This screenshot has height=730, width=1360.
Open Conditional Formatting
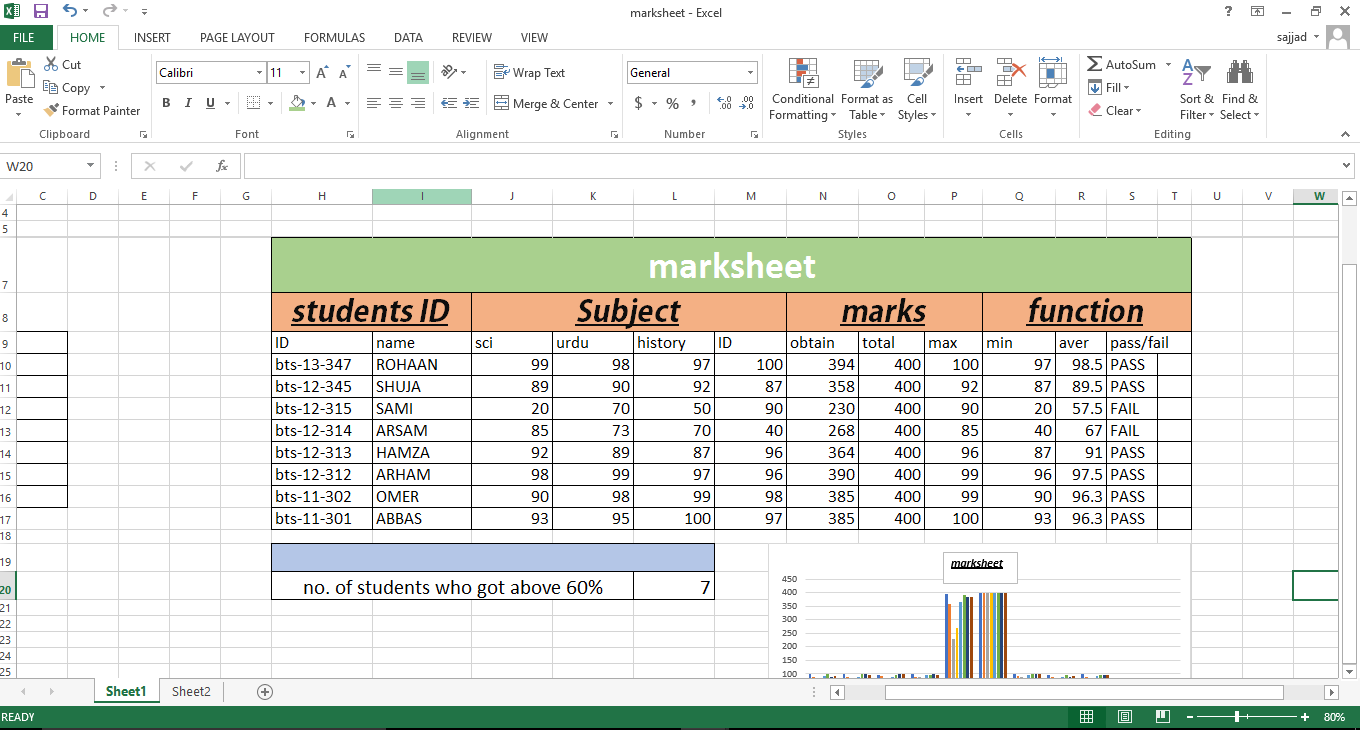(801, 89)
